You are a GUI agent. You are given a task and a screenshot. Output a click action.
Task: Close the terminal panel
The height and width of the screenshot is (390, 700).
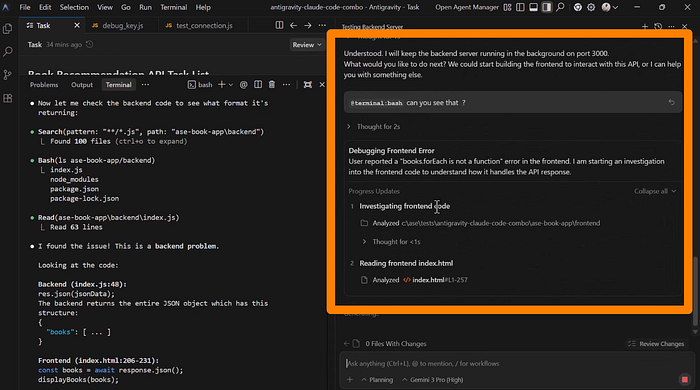[322, 85]
